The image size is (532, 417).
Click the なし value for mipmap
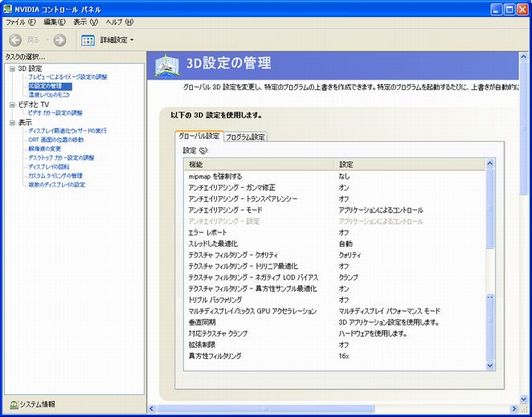pos(344,176)
